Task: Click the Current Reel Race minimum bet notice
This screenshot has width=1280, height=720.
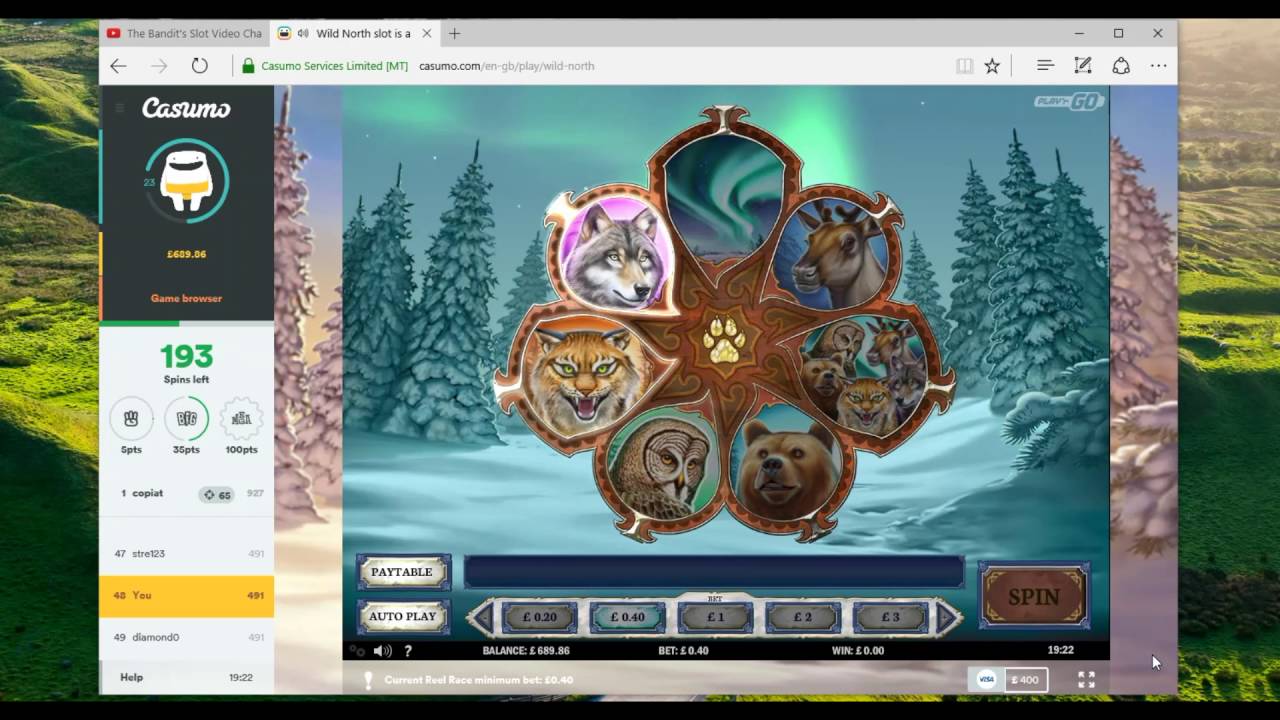Action: click(479, 680)
